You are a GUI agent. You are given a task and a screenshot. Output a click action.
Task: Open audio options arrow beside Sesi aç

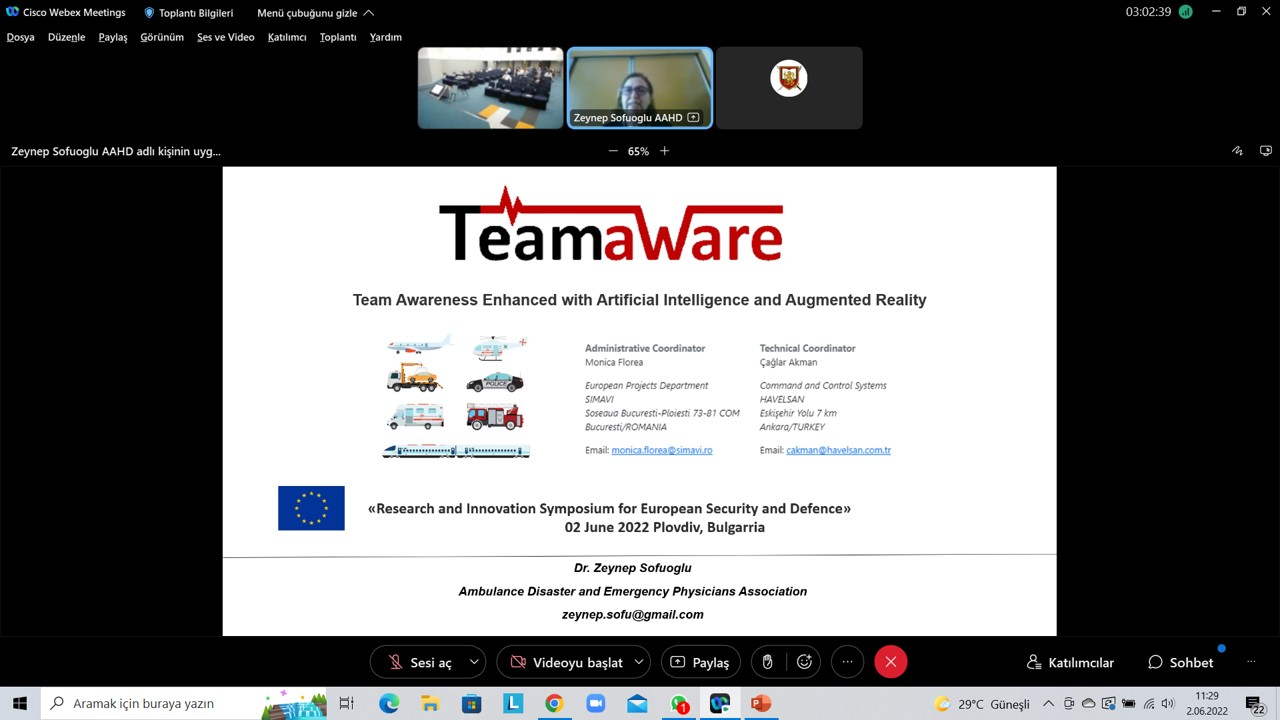[474, 662]
